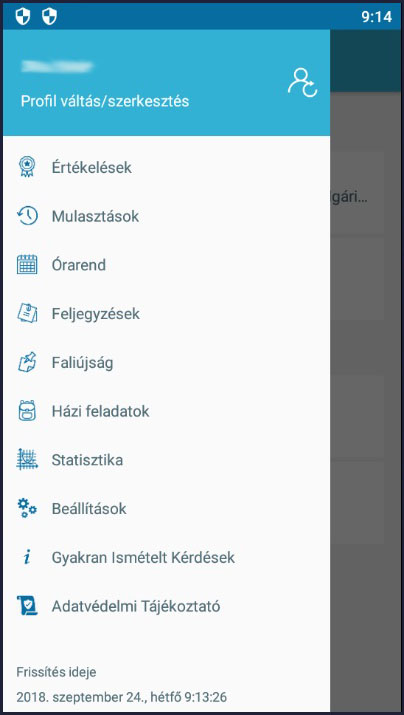This screenshot has width=404, height=715.
Task: Click the Beállítások gears icon
Action: tap(27, 508)
